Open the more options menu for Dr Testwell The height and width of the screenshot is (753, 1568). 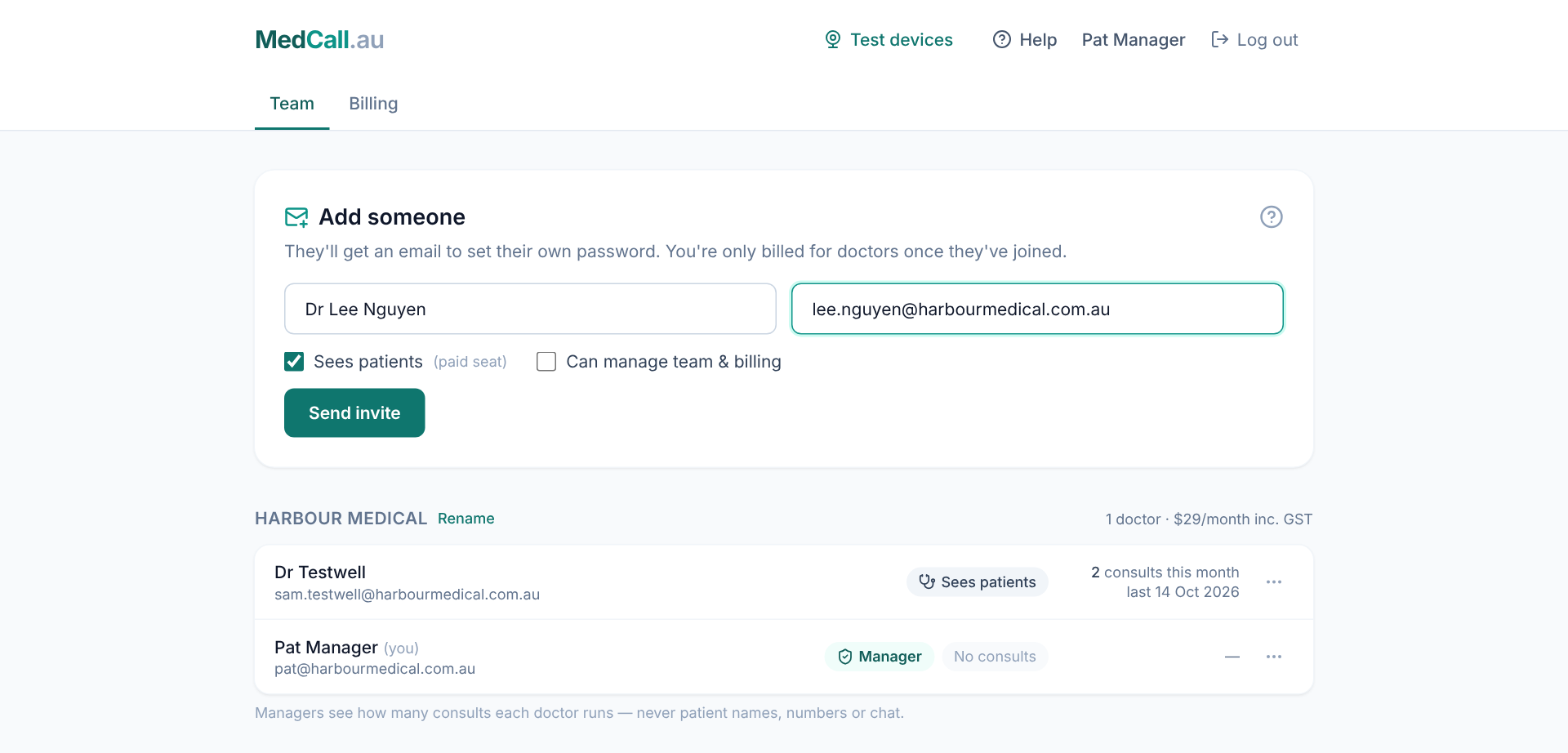click(x=1274, y=582)
